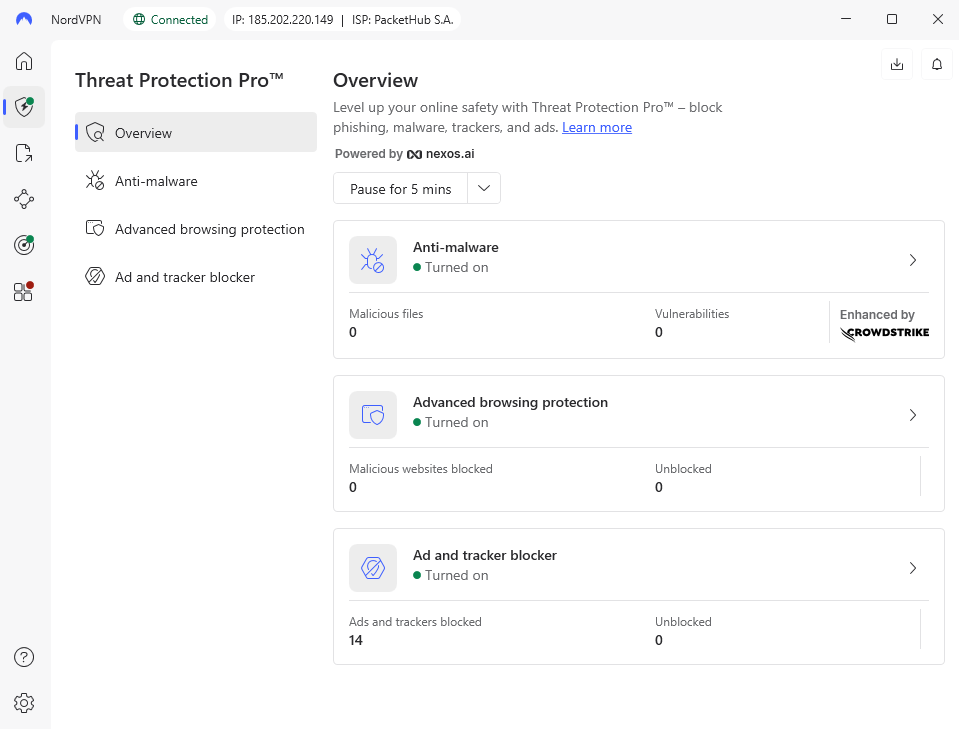
Task: Click the Malicious files count
Action: [x=353, y=332]
